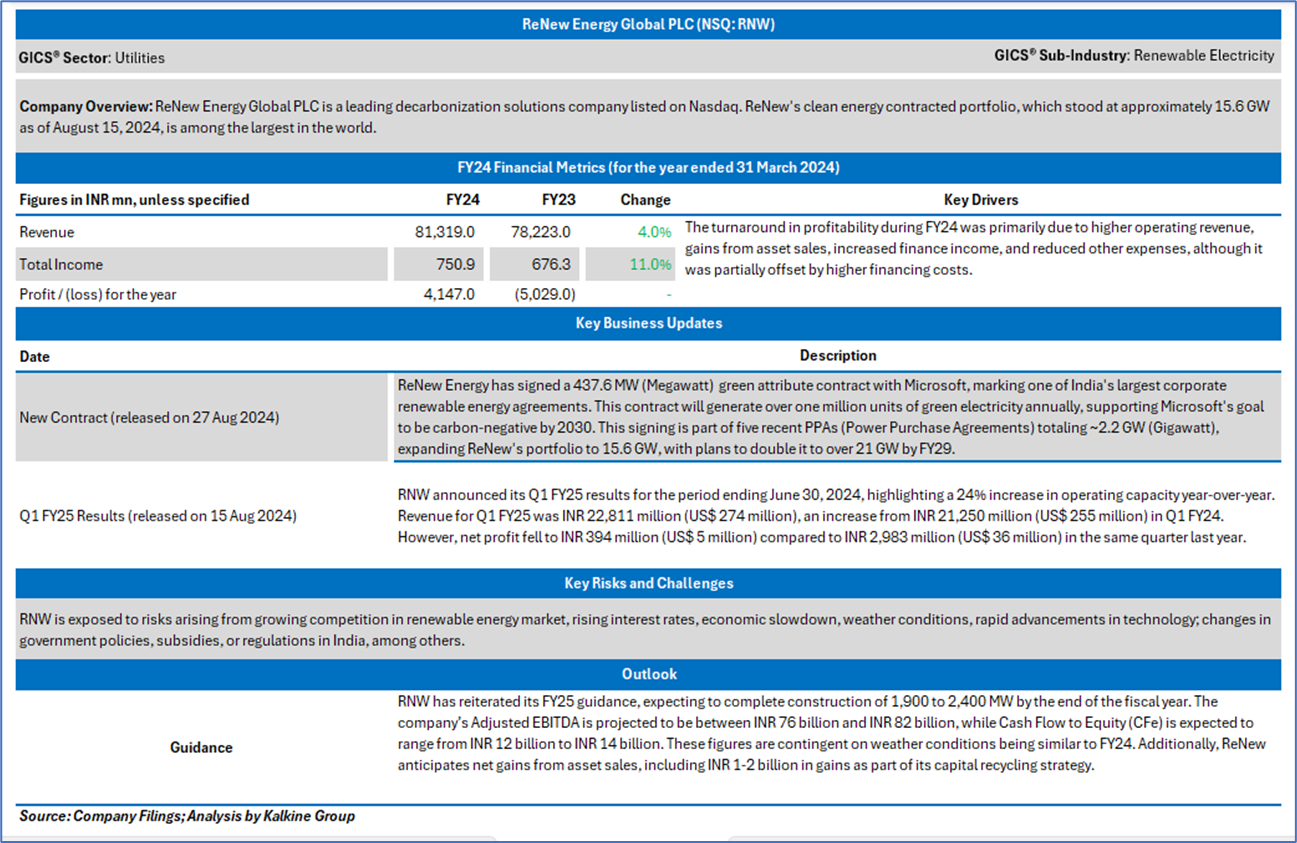Click the Key Drivers profitability turnaround paragraph
Screen dimensions: 1297x843
pos(974,248)
